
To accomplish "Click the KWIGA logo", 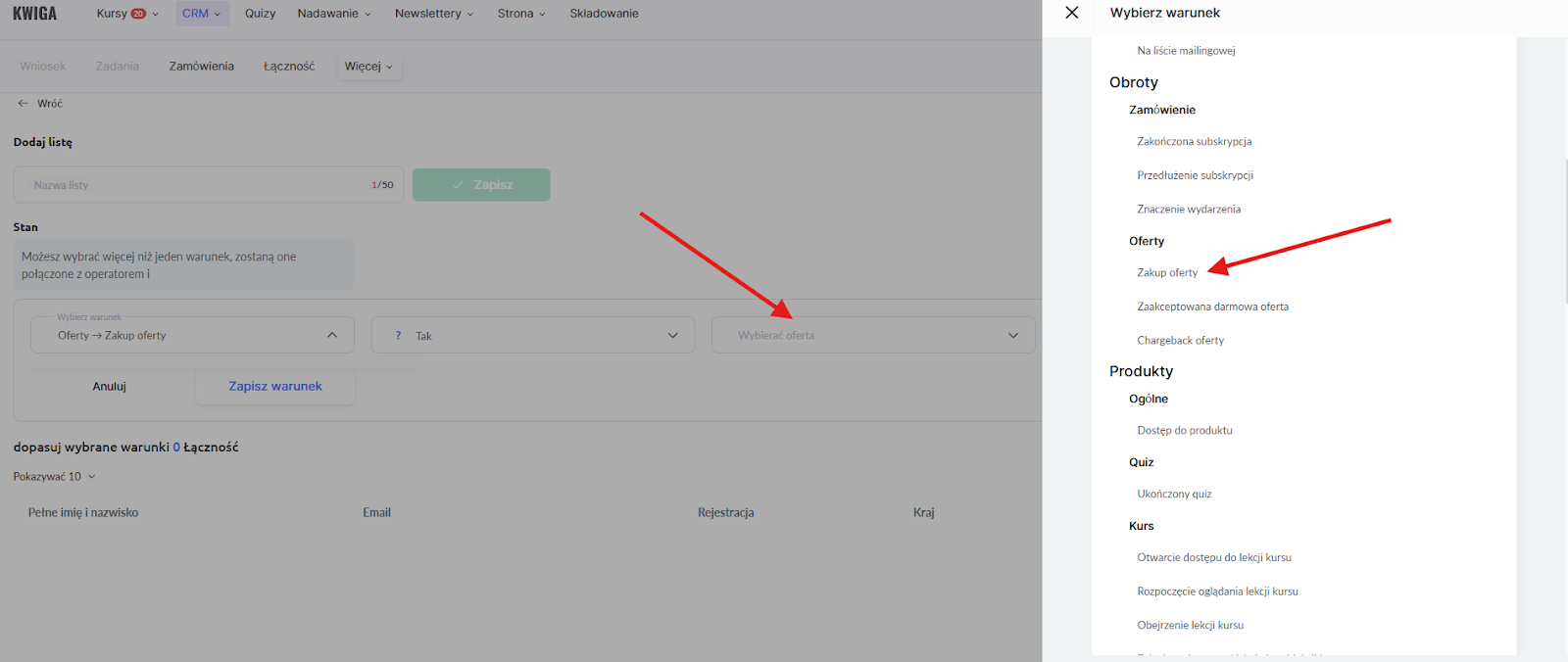I will (x=34, y=14).
